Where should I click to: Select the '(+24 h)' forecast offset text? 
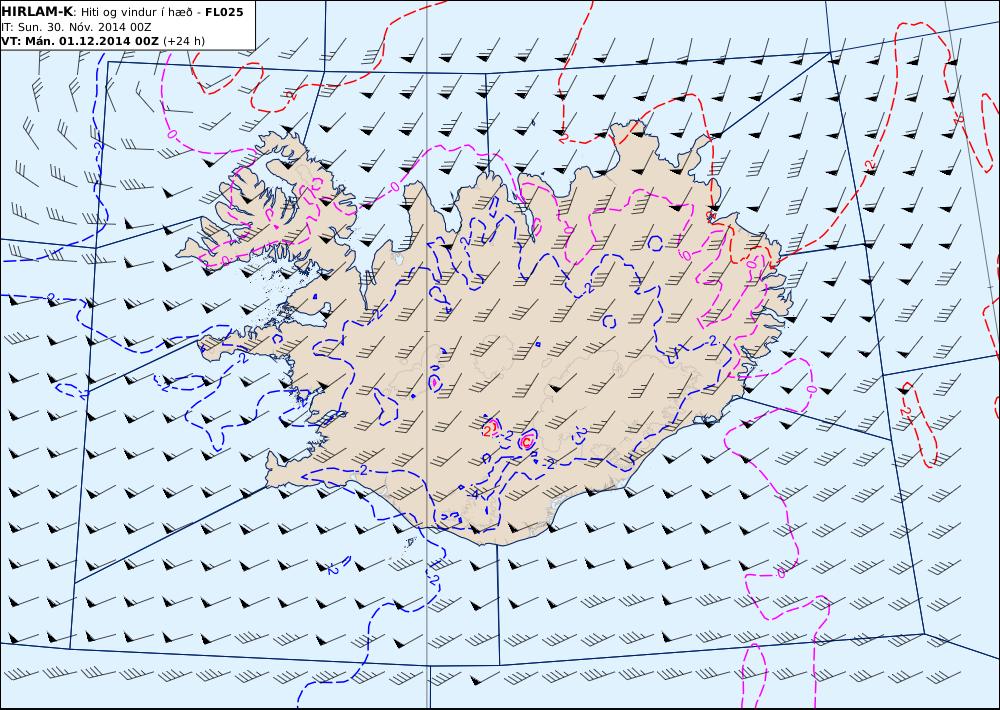tap(184, 41)
